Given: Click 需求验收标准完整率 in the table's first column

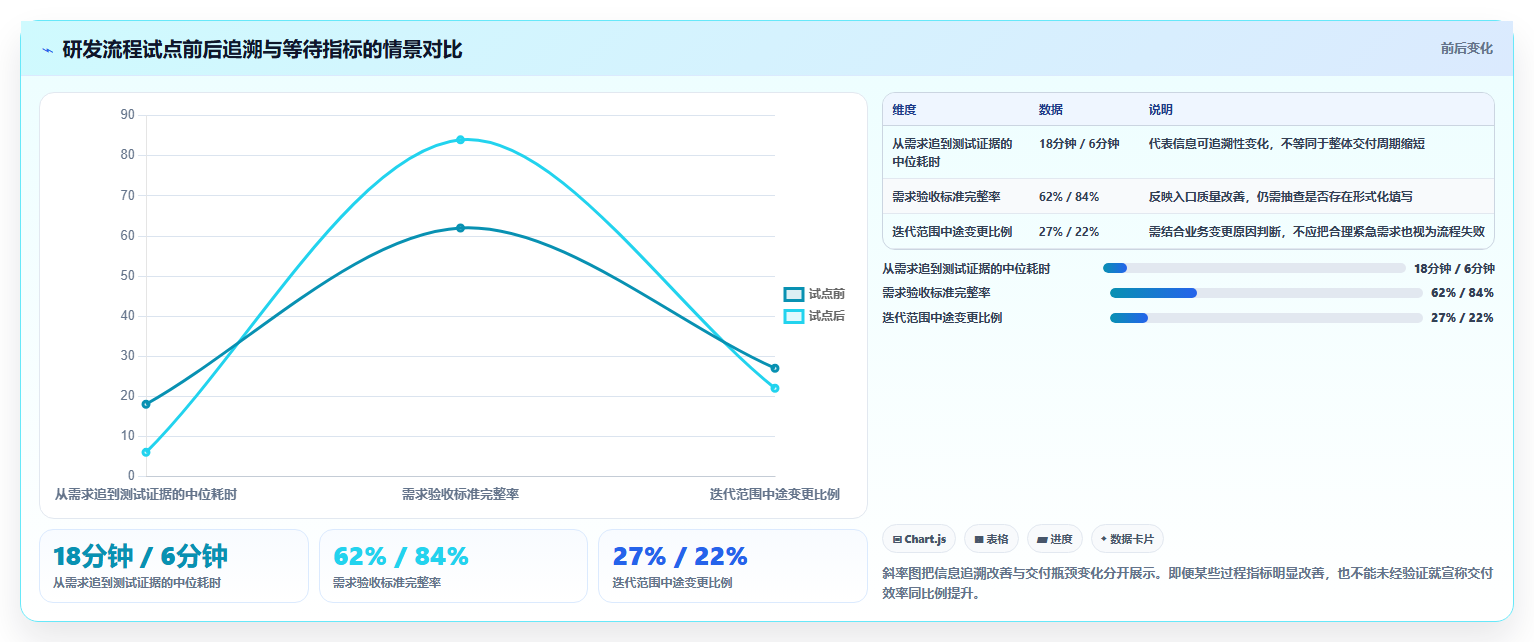Looking at the screenshot, I should click(946, 197).
